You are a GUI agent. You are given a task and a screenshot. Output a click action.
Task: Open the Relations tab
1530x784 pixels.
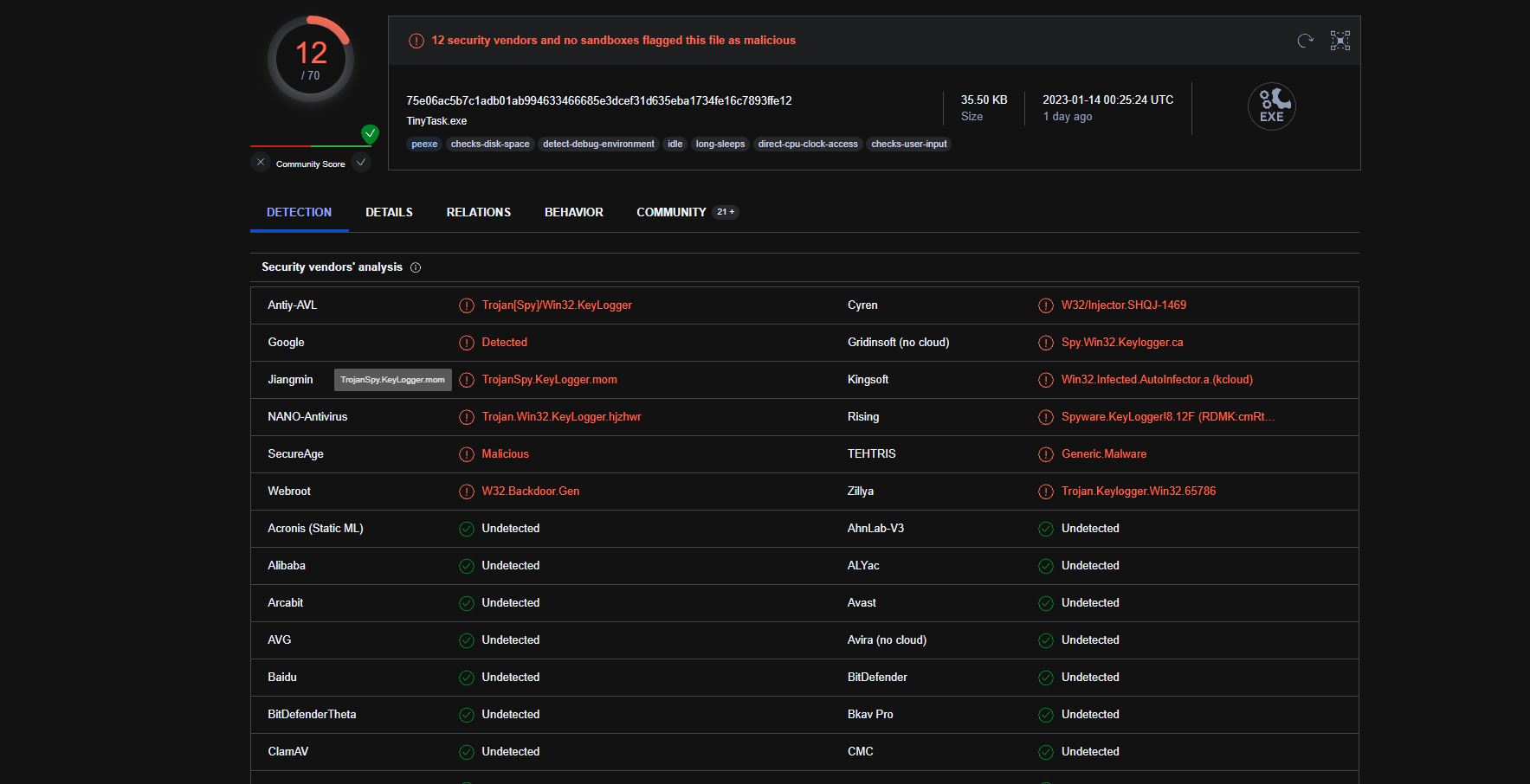[479, 212]
